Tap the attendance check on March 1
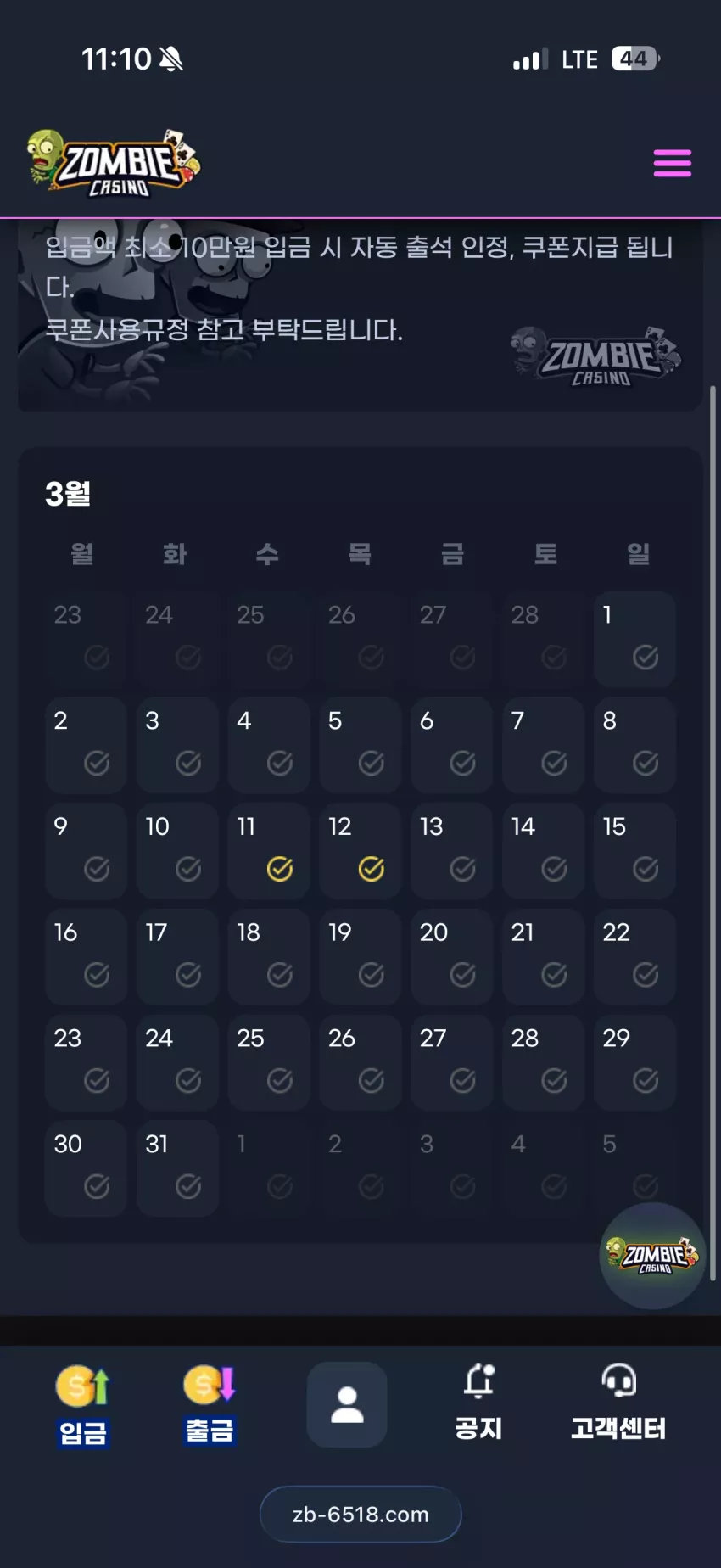 point(646,657)
